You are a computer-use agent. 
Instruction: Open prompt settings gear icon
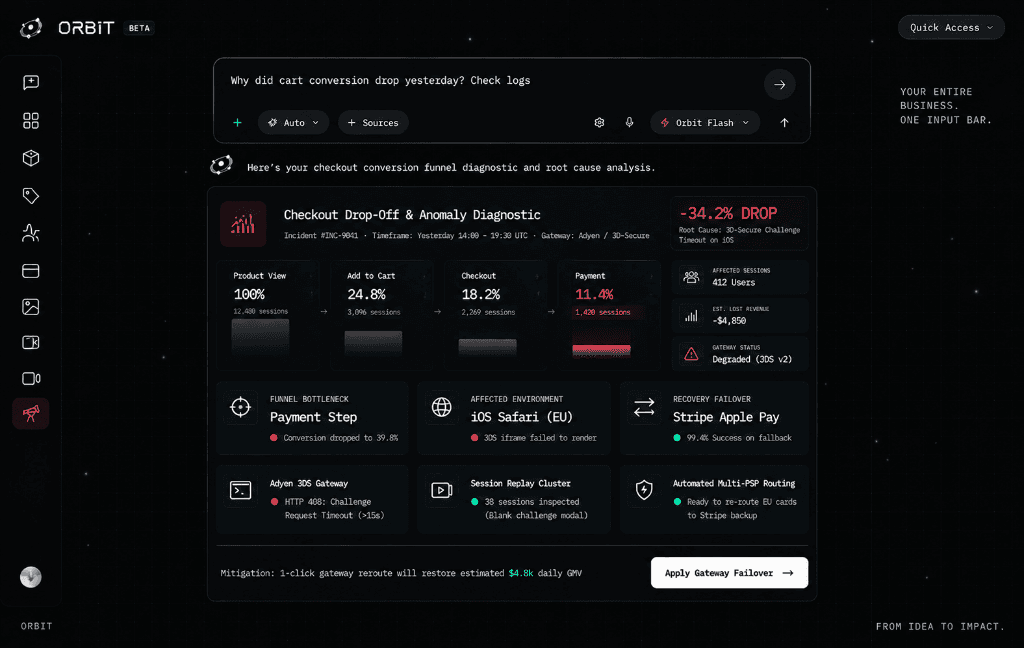tap(600, 122)
